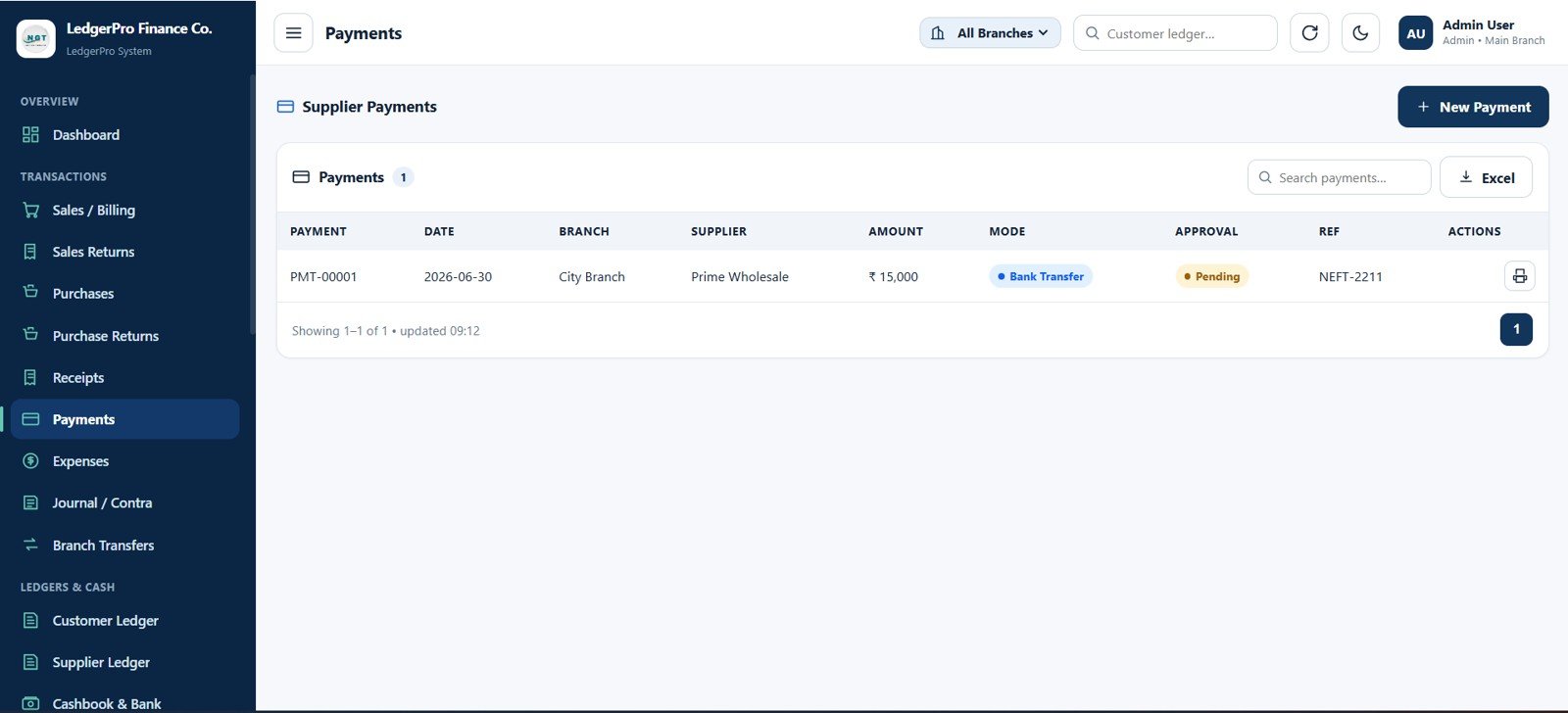Image resolution: width=1568 pixels, height=713 pixels.
Task: Open Sales Returns in the sidebar
Action: click(125, 252)
